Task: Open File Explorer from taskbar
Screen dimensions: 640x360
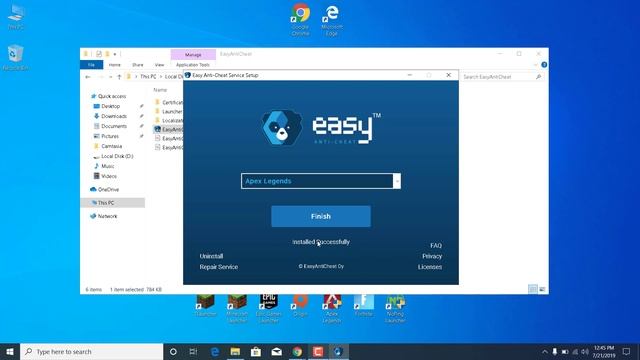Action: coord(235,351)
